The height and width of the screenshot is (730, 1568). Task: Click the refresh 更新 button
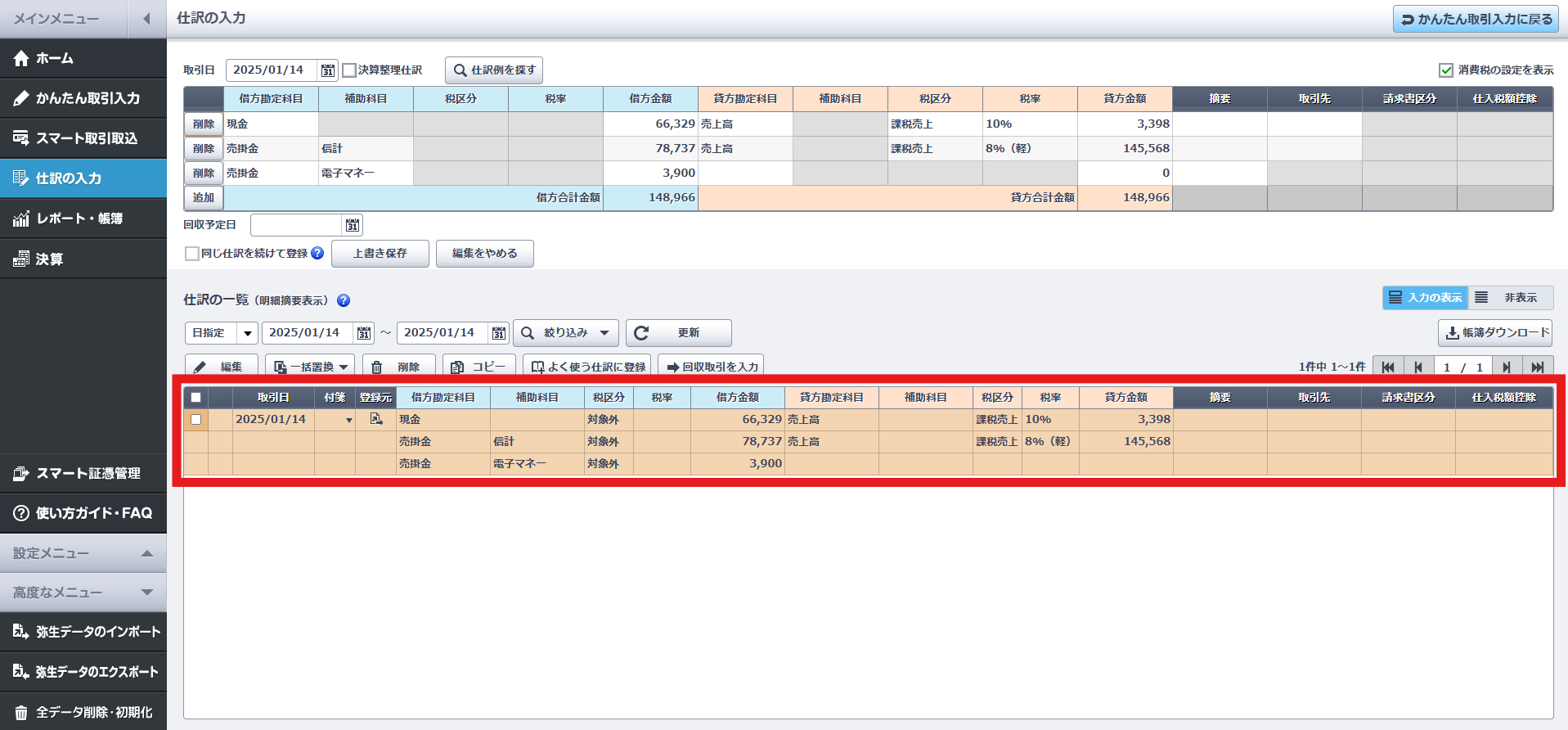[x=678, y=333]
